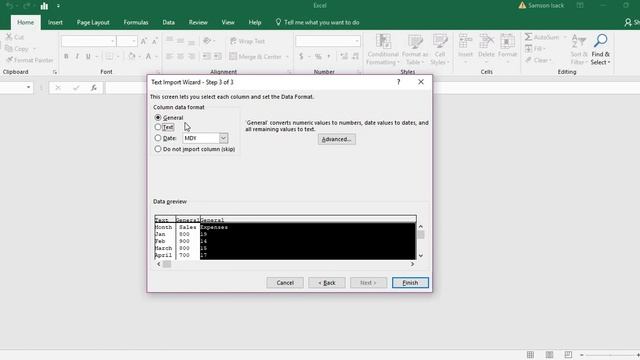
Task: Toggle Italic formatting
Action: point(77,56)
